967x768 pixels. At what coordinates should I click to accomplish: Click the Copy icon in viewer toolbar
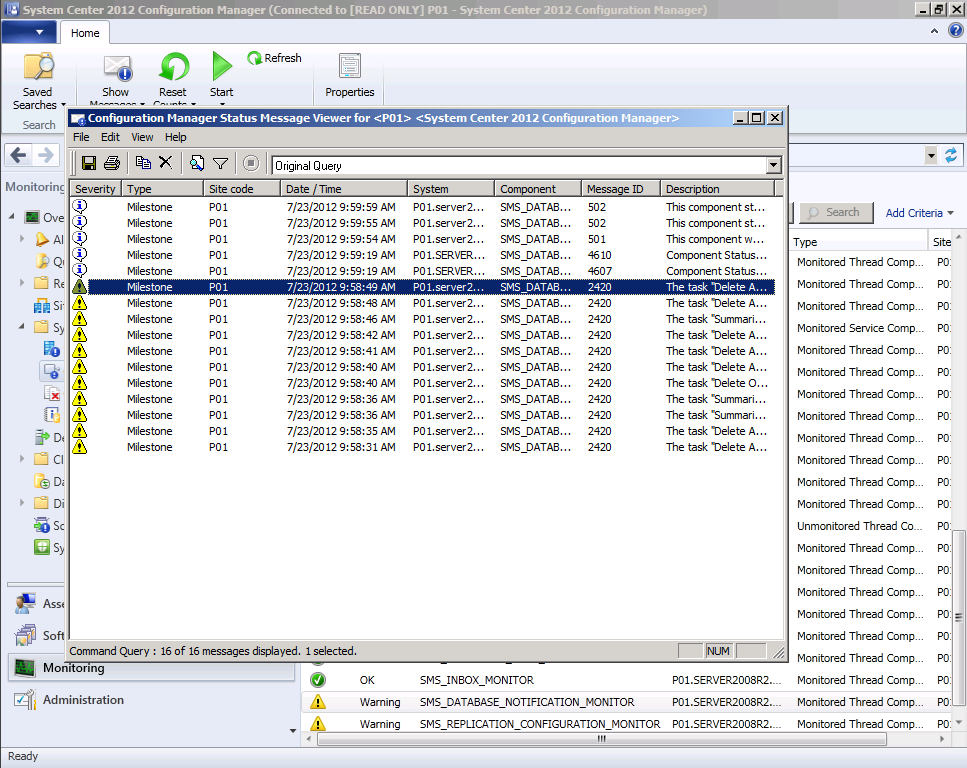point(143,163)
